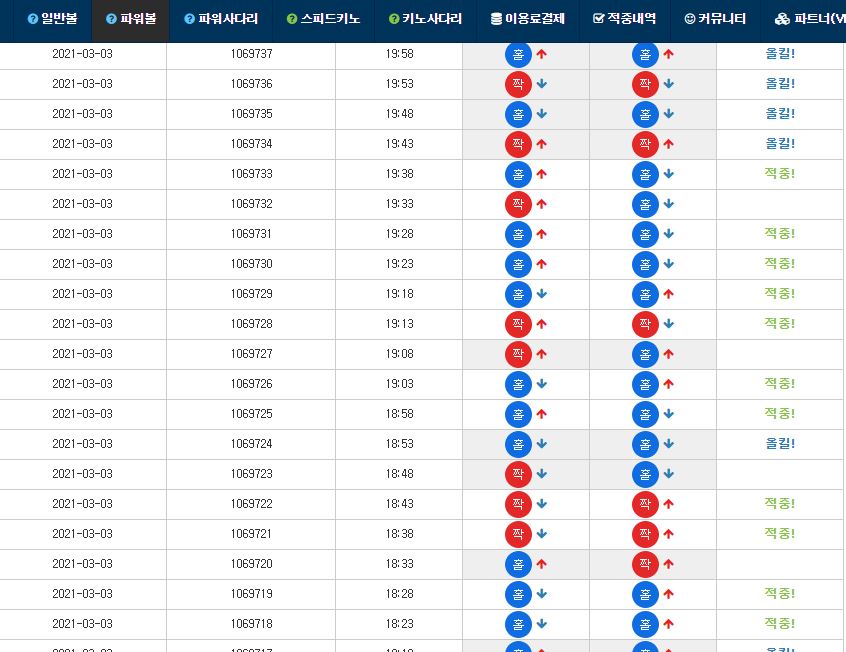Click left 짝 circle in round 1069723

click(518, 474)
